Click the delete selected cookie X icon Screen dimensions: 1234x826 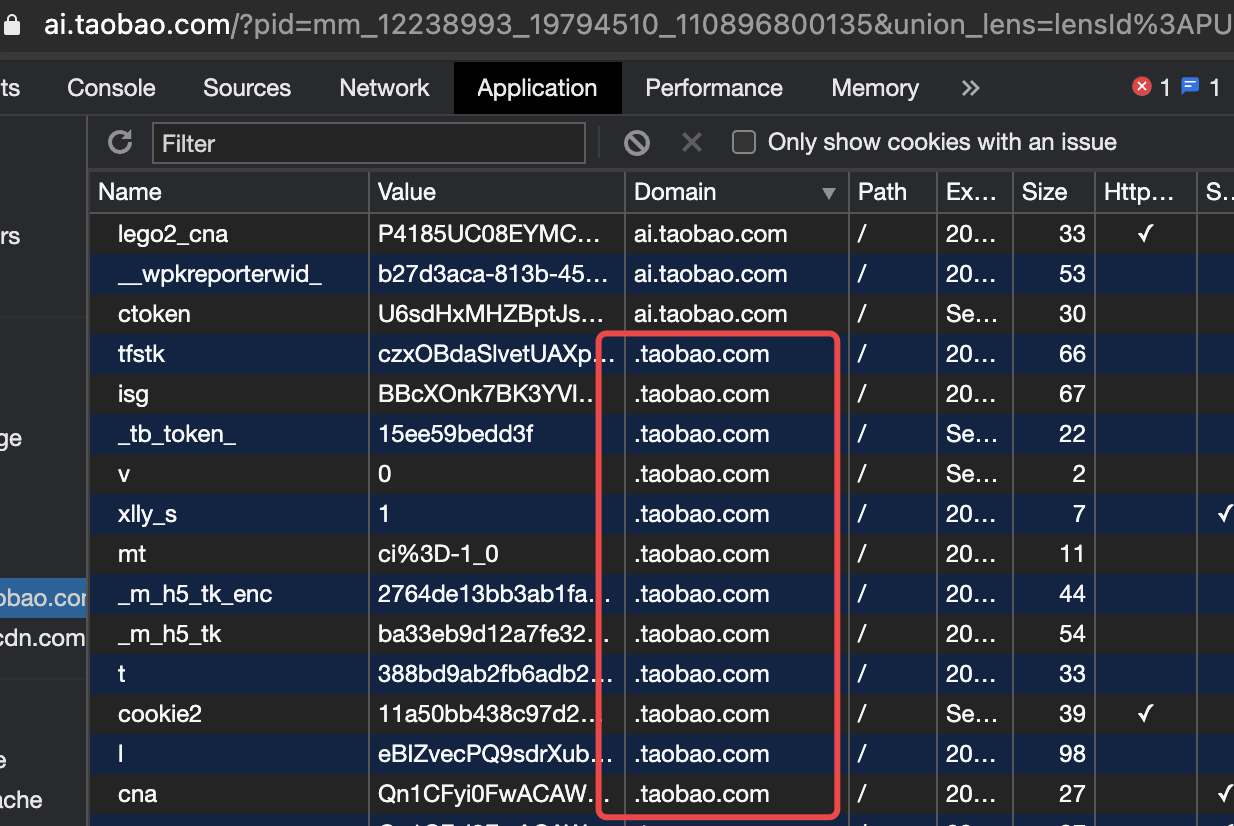[x=691, y=143]
